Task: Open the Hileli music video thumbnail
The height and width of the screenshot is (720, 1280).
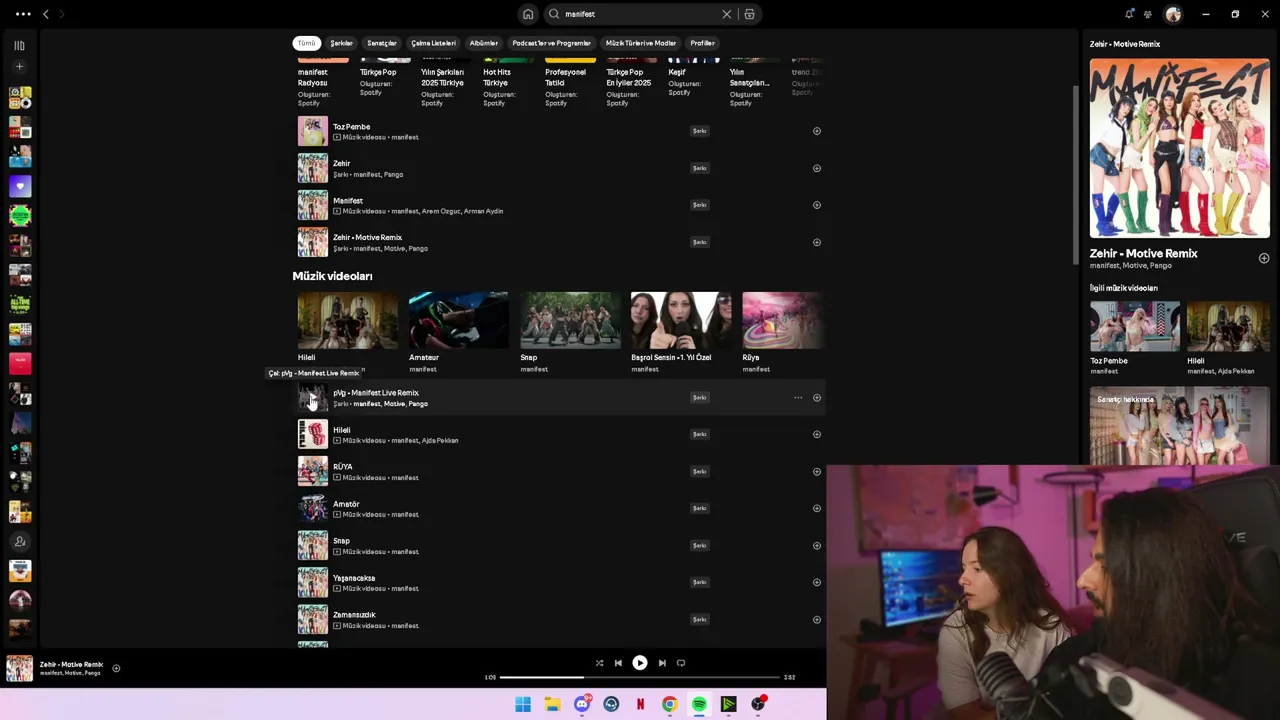Action: (x=347, y=320)
